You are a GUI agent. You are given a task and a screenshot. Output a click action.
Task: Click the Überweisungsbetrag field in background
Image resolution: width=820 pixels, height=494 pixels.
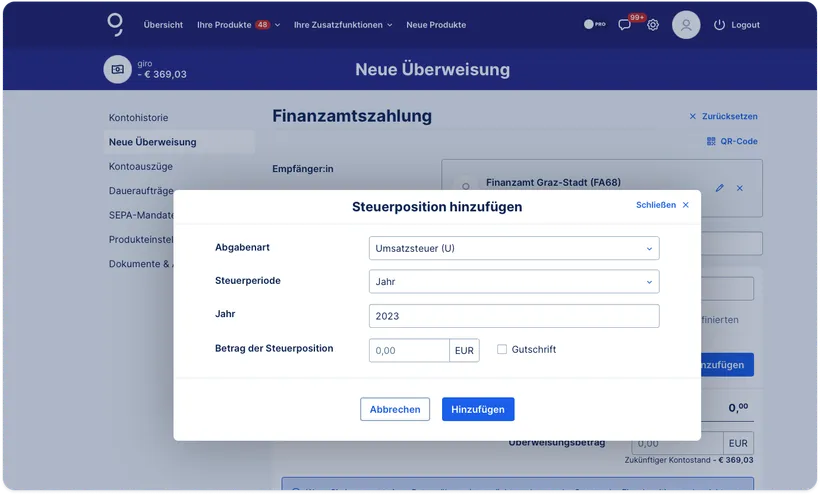pos(677,443)
